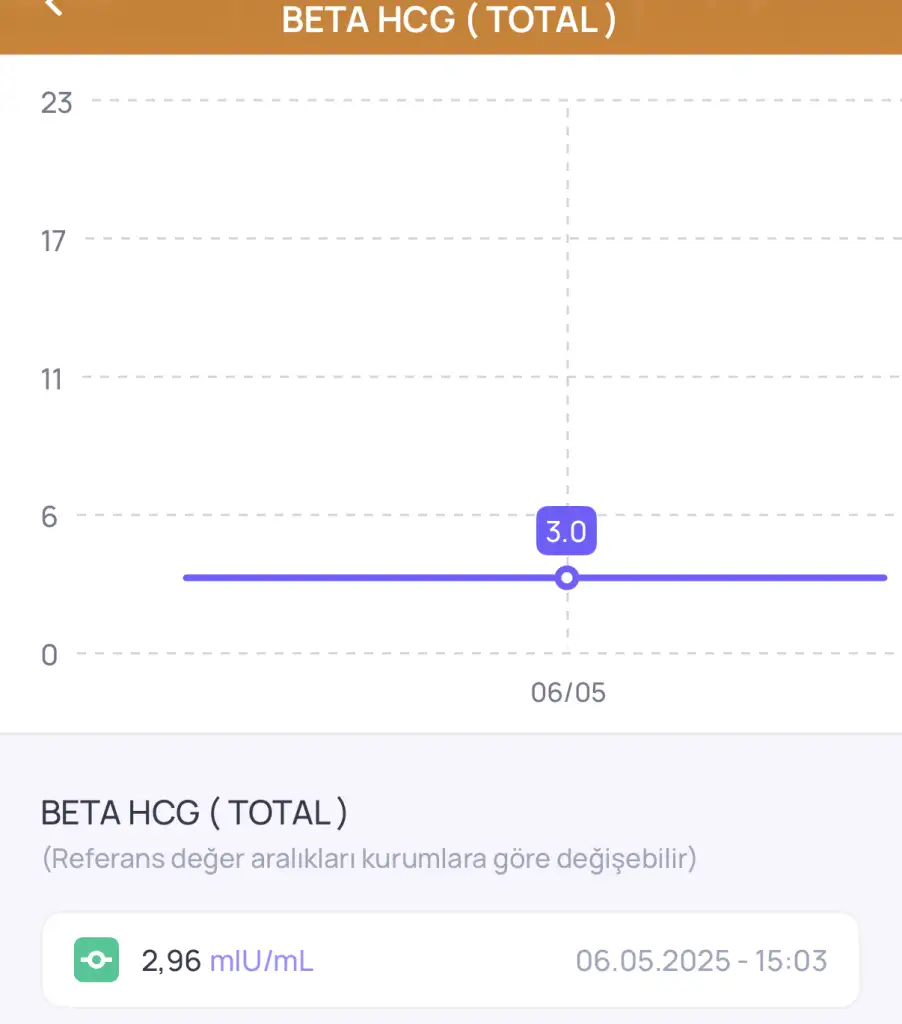This screenshot has width=902, height=1024.
Task: Click the 6 y-axis label
Action: (49, 517)
